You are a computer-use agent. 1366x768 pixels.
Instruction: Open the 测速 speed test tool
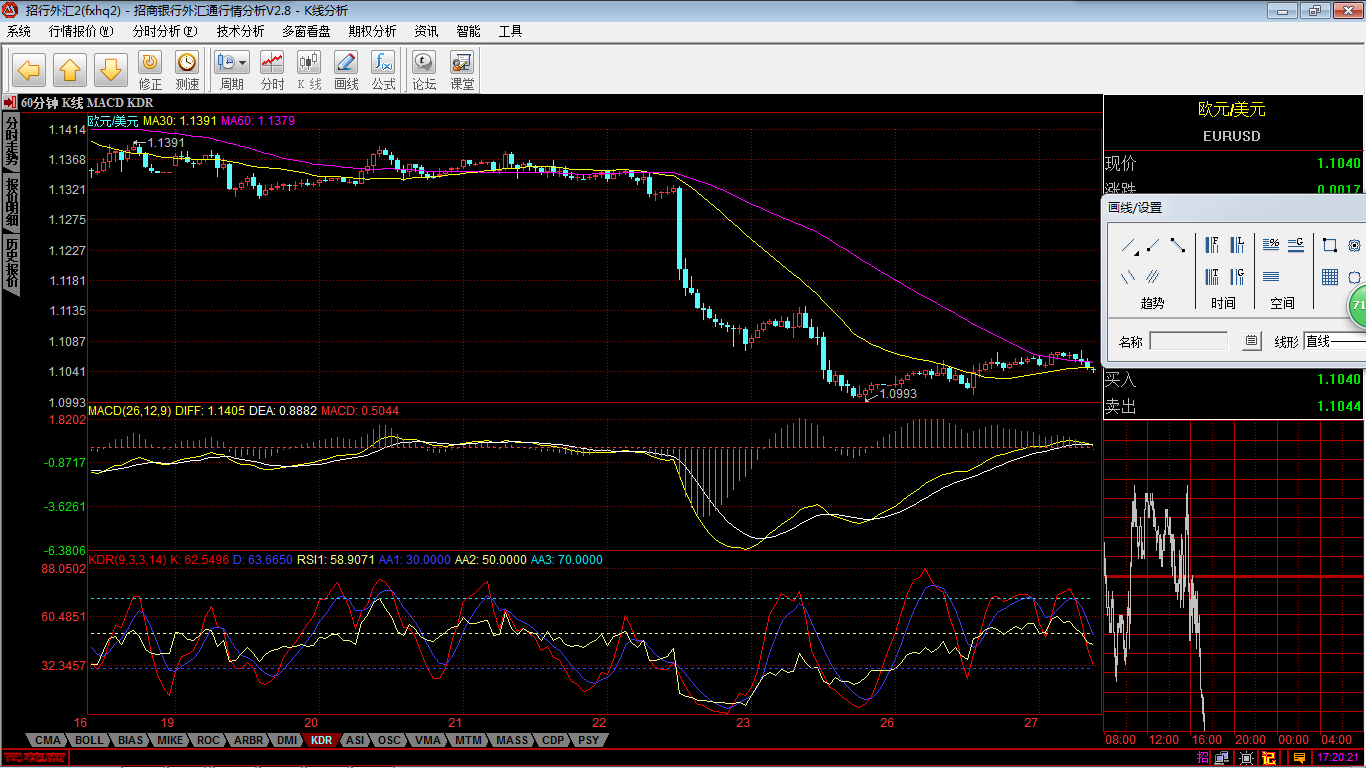187,70
